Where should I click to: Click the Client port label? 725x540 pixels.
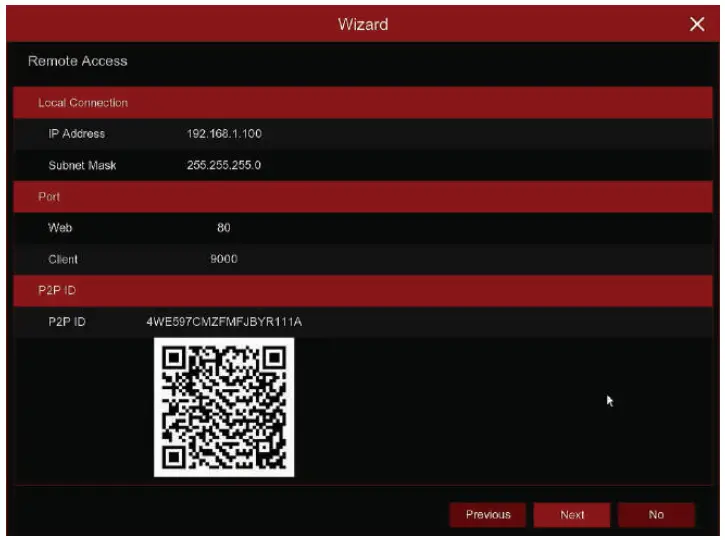63,259
